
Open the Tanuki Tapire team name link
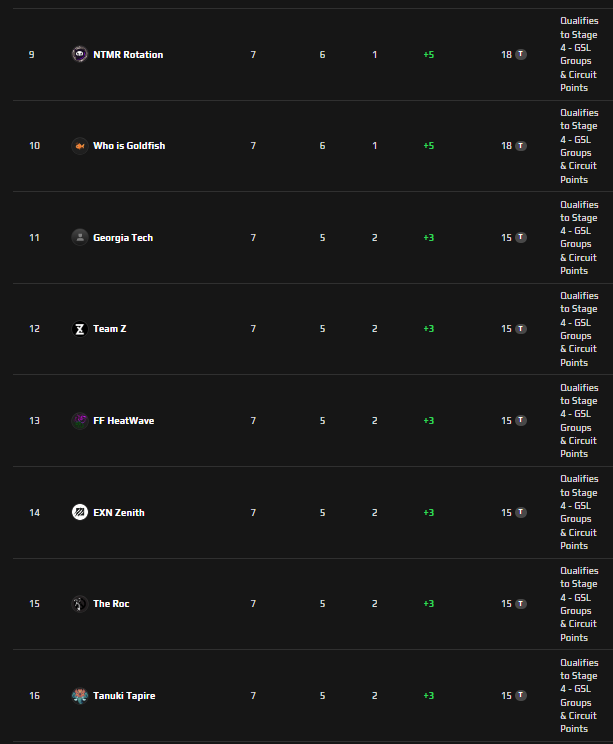124,696
